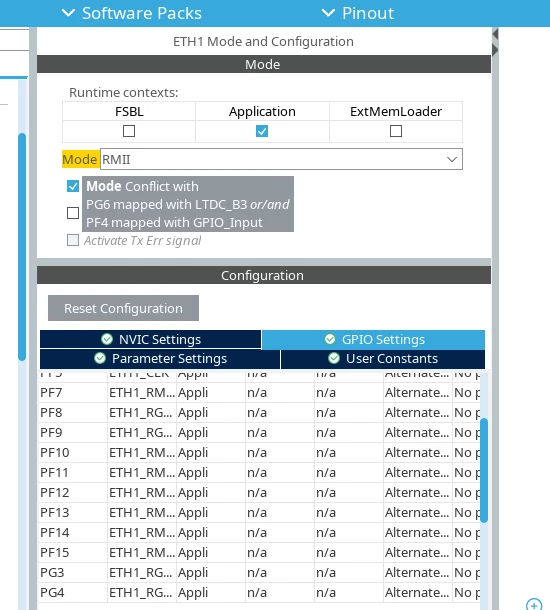Click the ETH1 Mode and Configuration title

point(263,41)
